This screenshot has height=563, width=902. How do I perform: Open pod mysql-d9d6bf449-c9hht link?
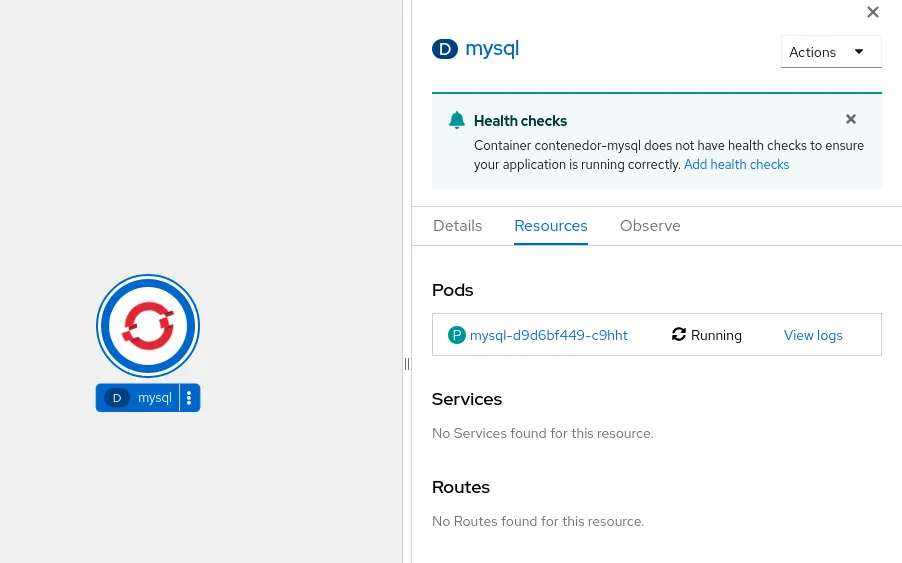(549, 335)
